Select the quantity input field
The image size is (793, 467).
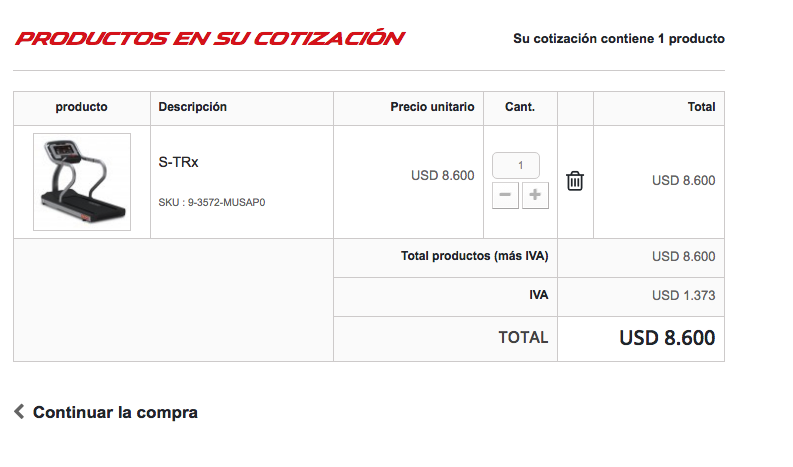(516, 165)
